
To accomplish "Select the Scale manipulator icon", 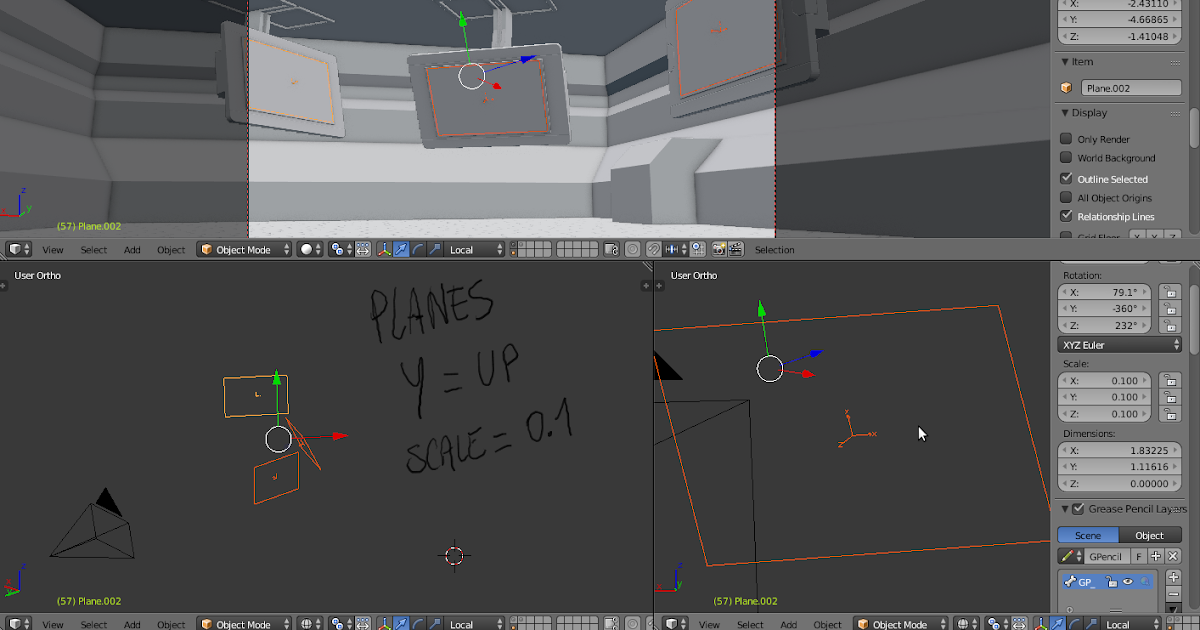I will (434, 249).
